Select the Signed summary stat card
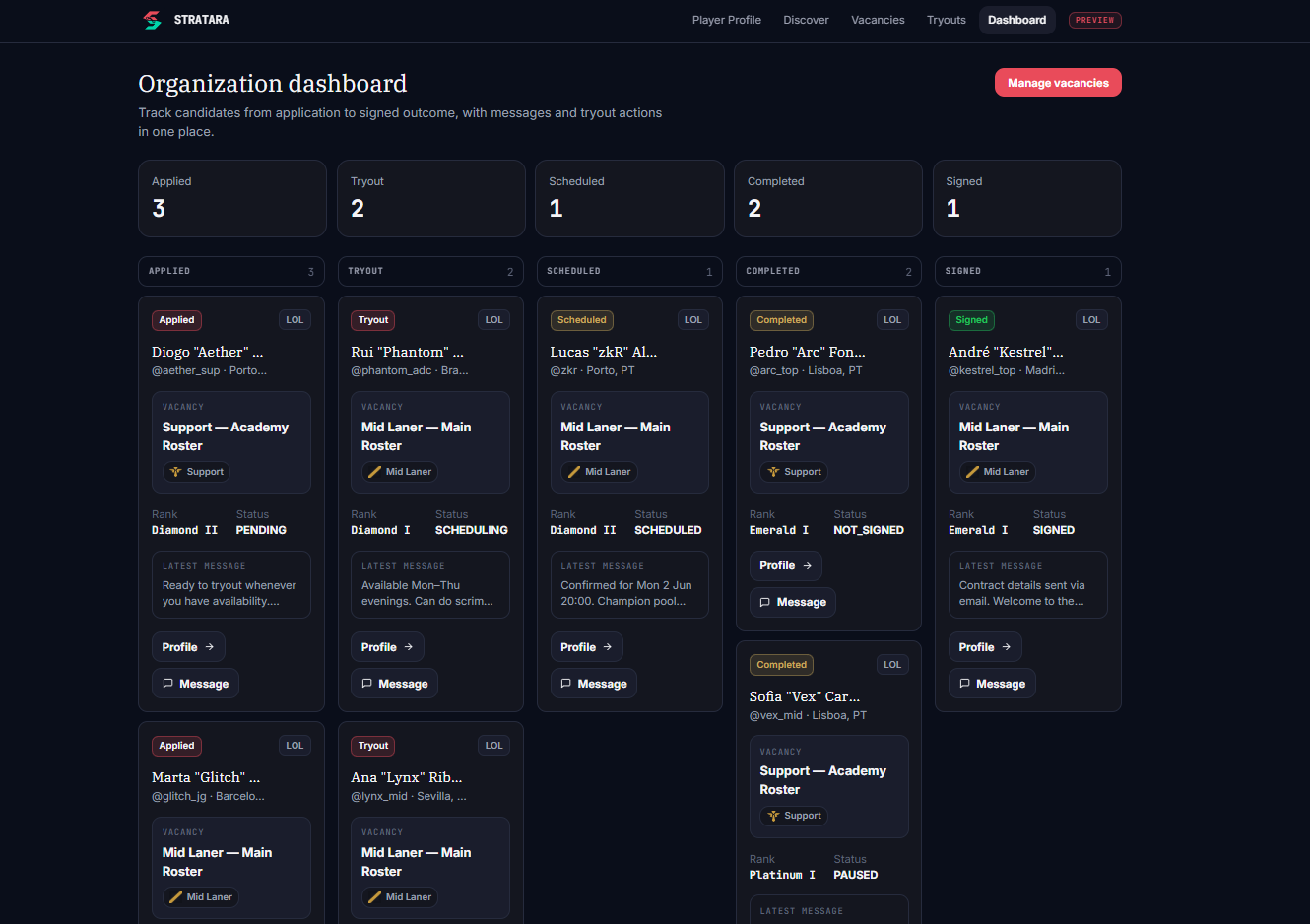 1027,198
